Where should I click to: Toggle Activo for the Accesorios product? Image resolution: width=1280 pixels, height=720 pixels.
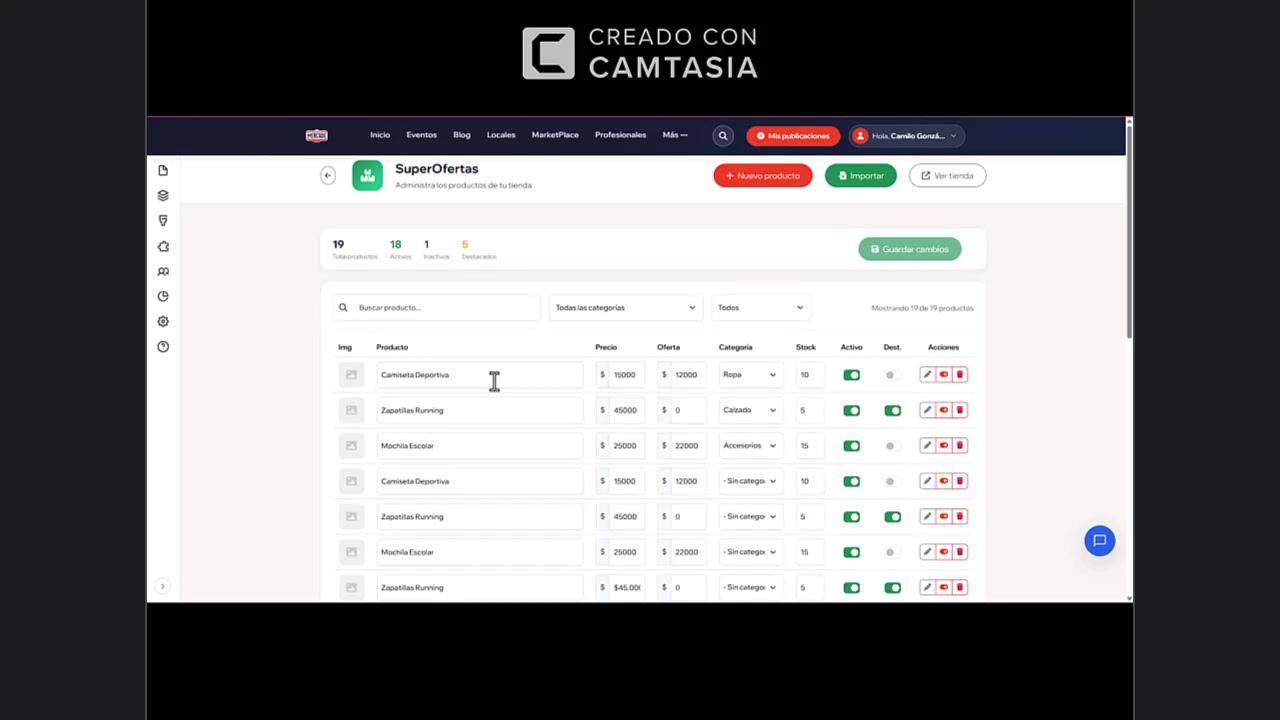851,446
